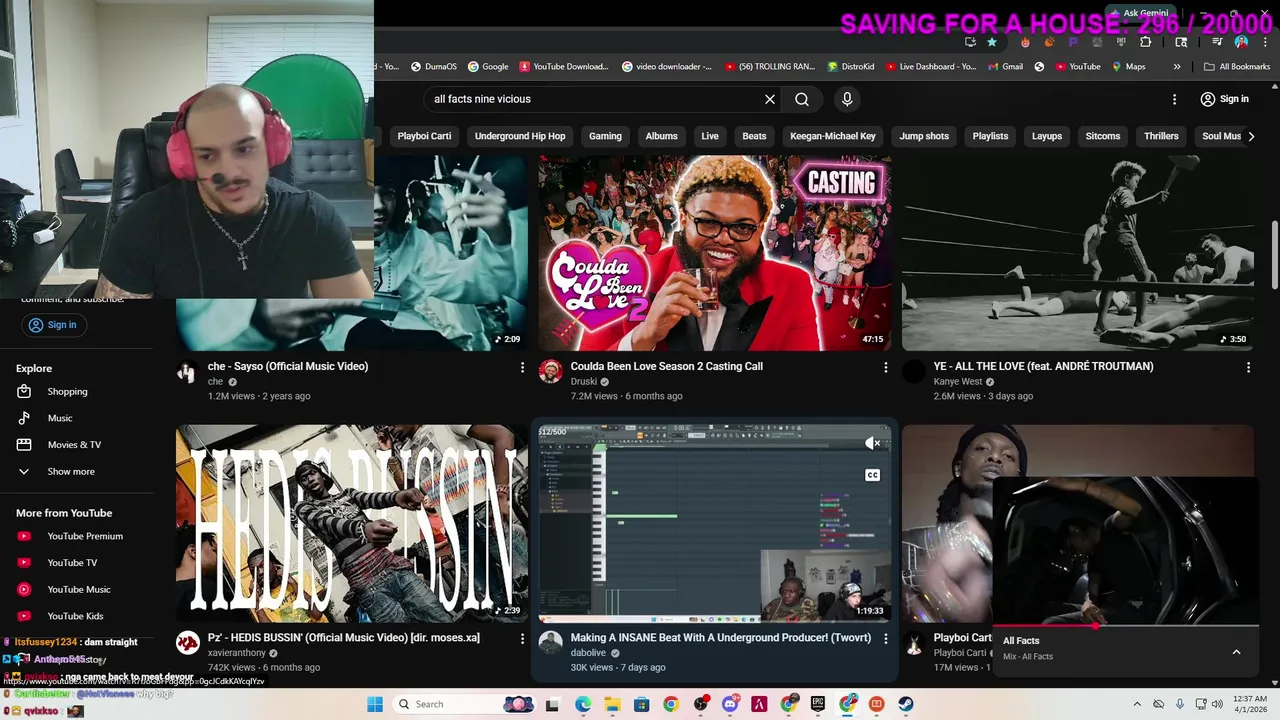
Task: Select the Keegan-Michael Key chip
Action: point(833,136)
